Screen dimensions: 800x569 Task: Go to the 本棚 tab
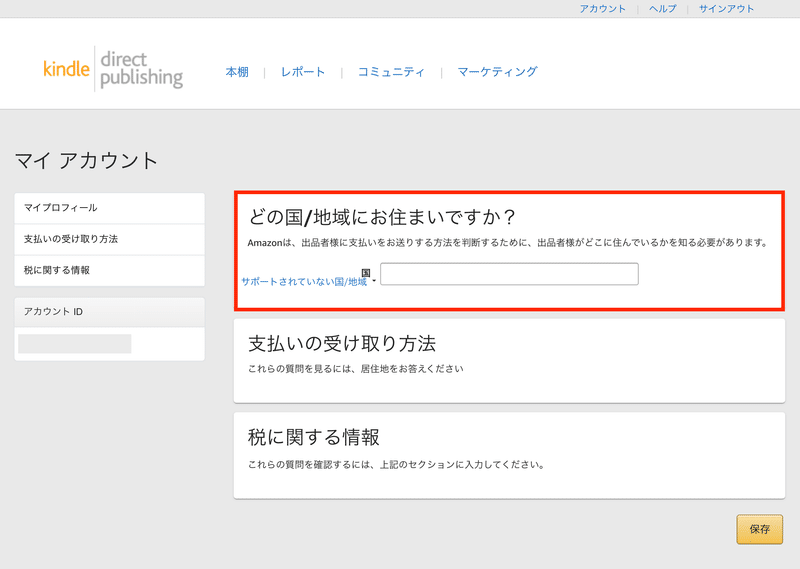click(237, 72)
